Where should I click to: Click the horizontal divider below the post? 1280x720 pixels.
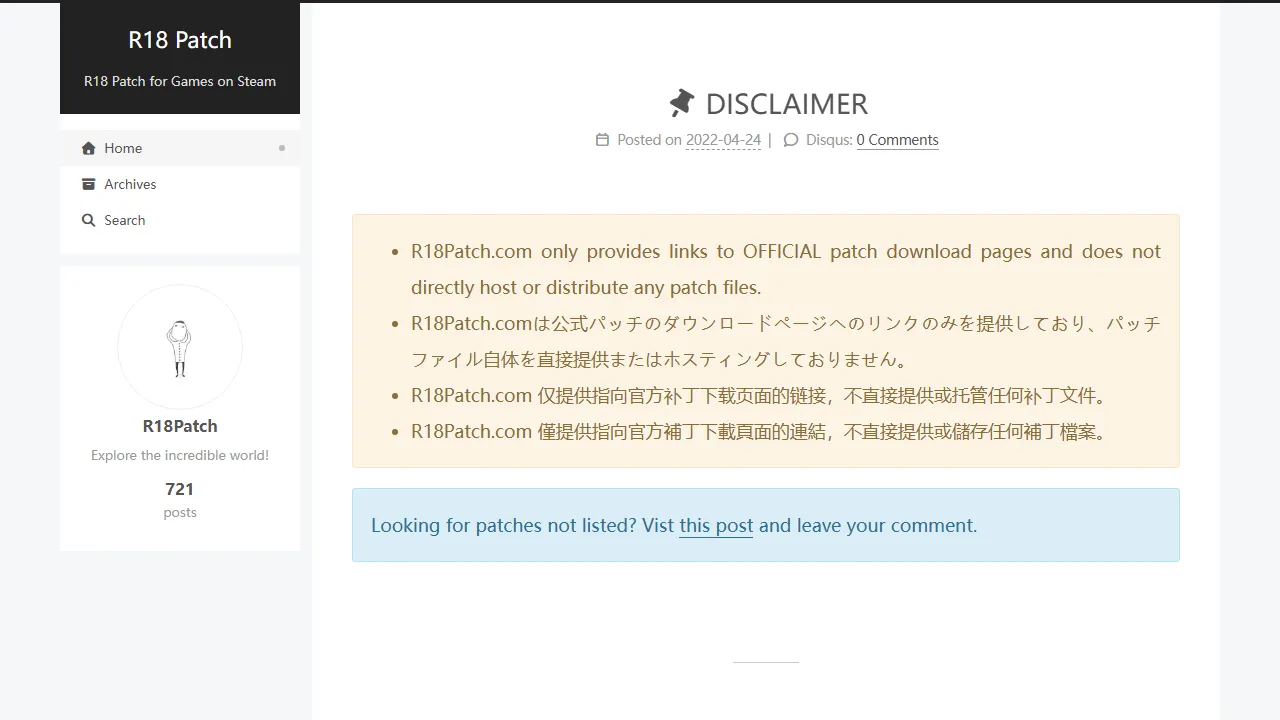(x=766, y=662)
